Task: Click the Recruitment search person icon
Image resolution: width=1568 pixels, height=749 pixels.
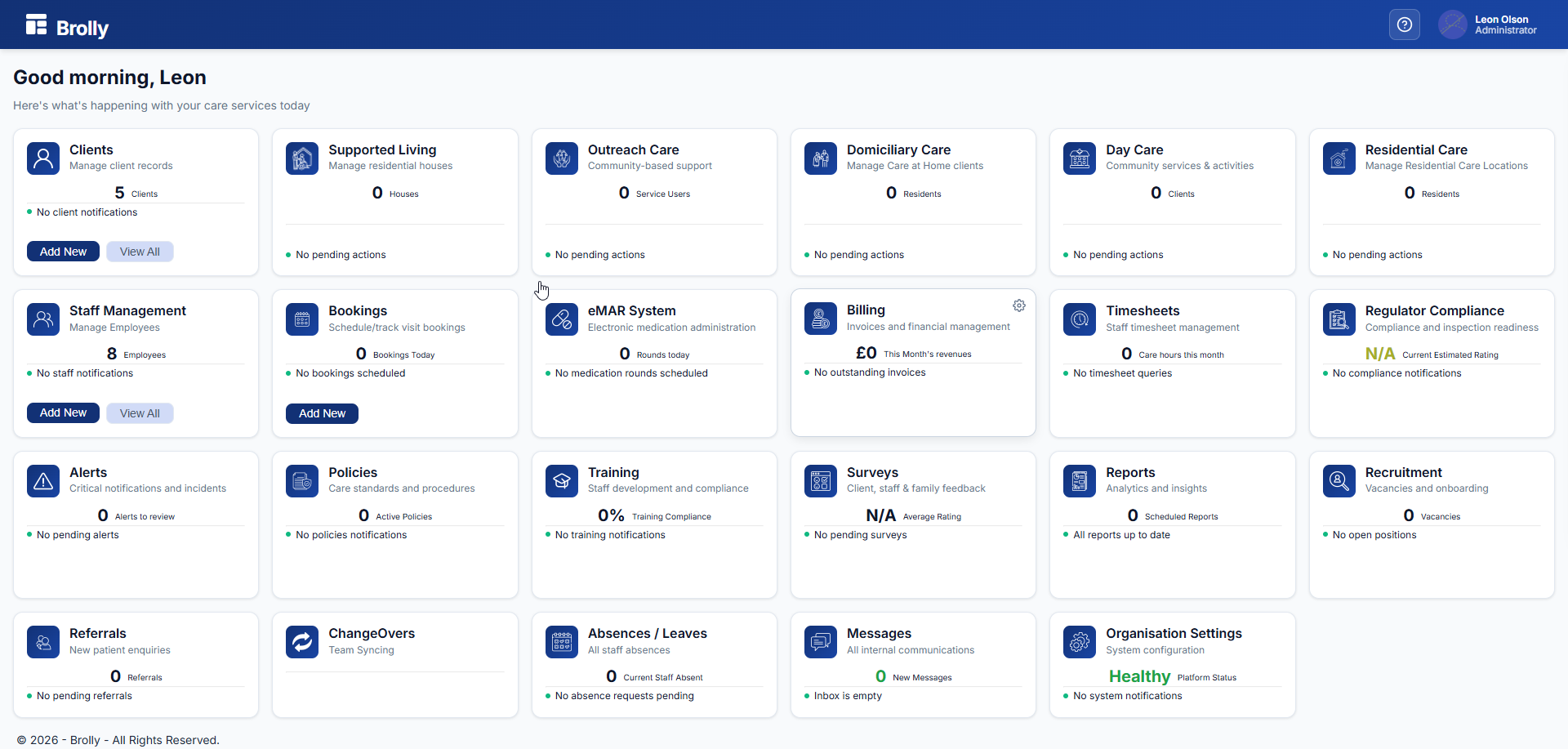Action: 1339,481
